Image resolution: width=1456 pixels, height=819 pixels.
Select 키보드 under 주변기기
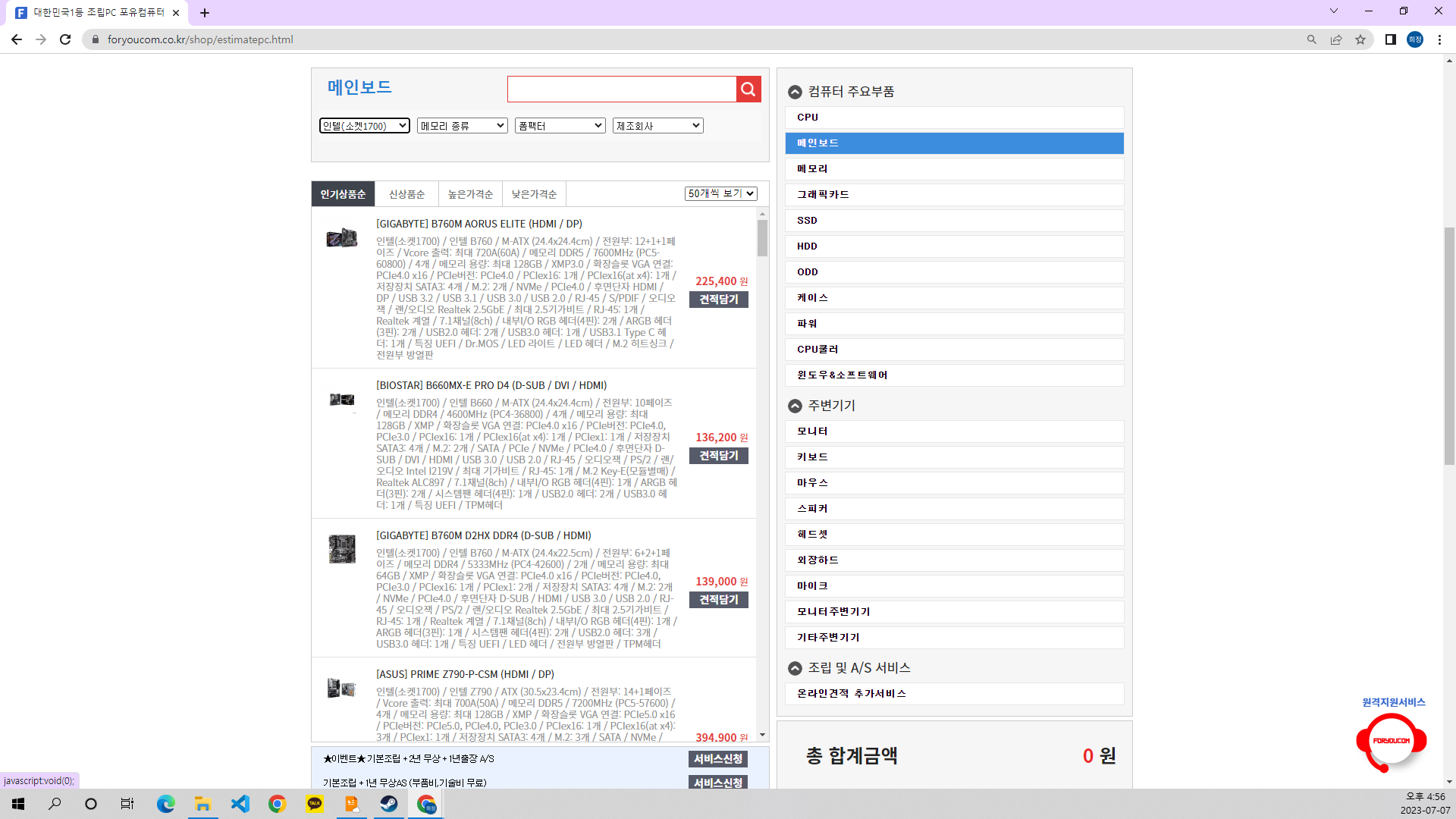click(954, 457)
